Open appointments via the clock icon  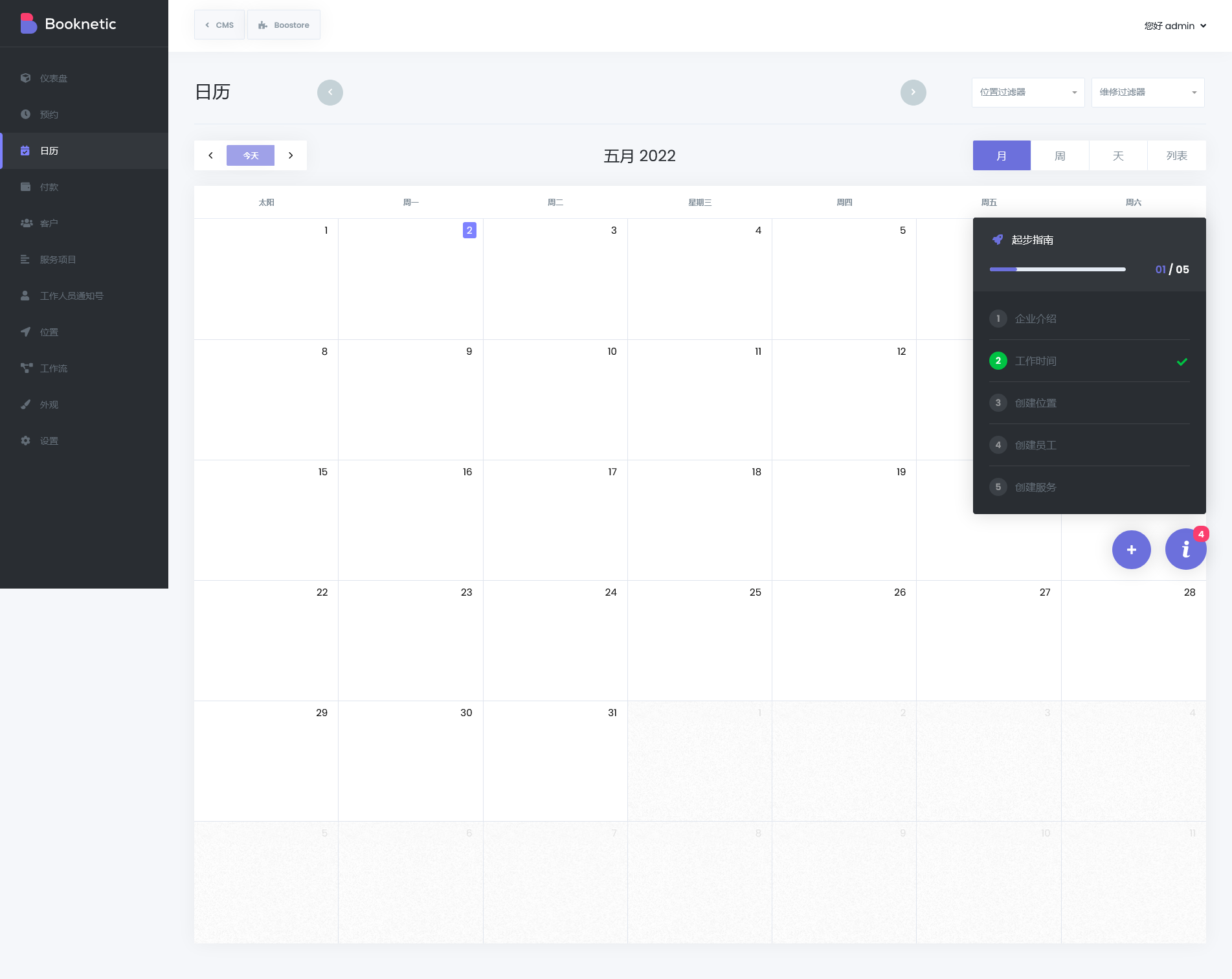pyautogui.click(x=25, y=115)
